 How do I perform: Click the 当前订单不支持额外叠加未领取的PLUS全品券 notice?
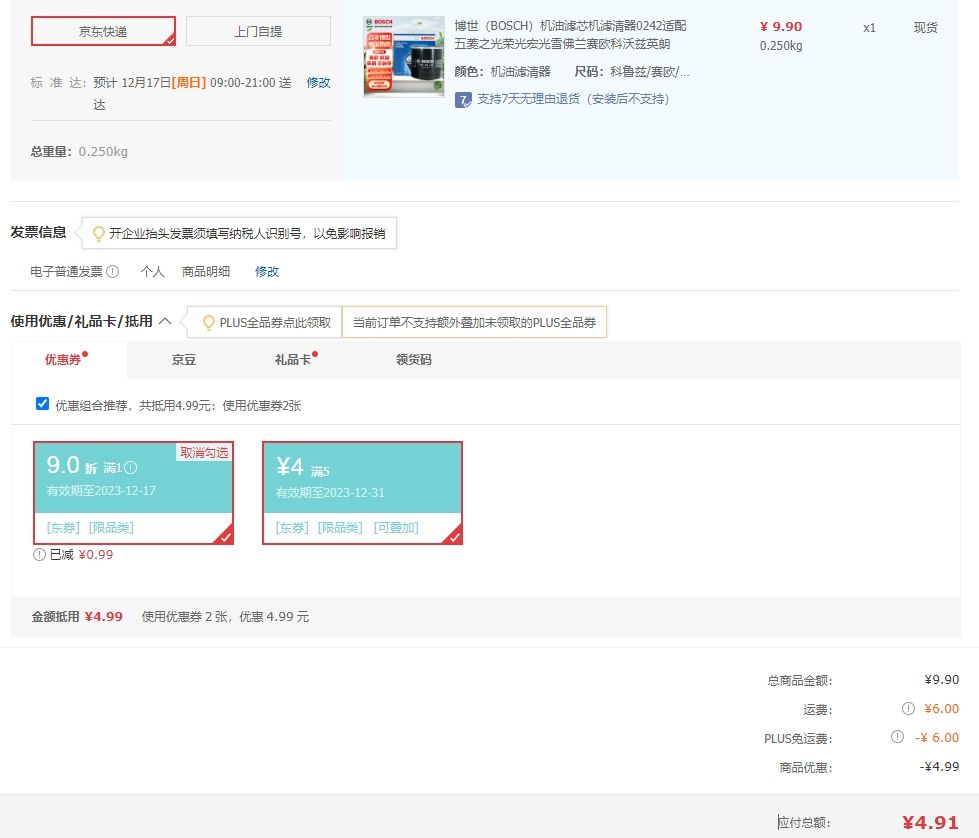pyautogui.click(x=475, y=322)
